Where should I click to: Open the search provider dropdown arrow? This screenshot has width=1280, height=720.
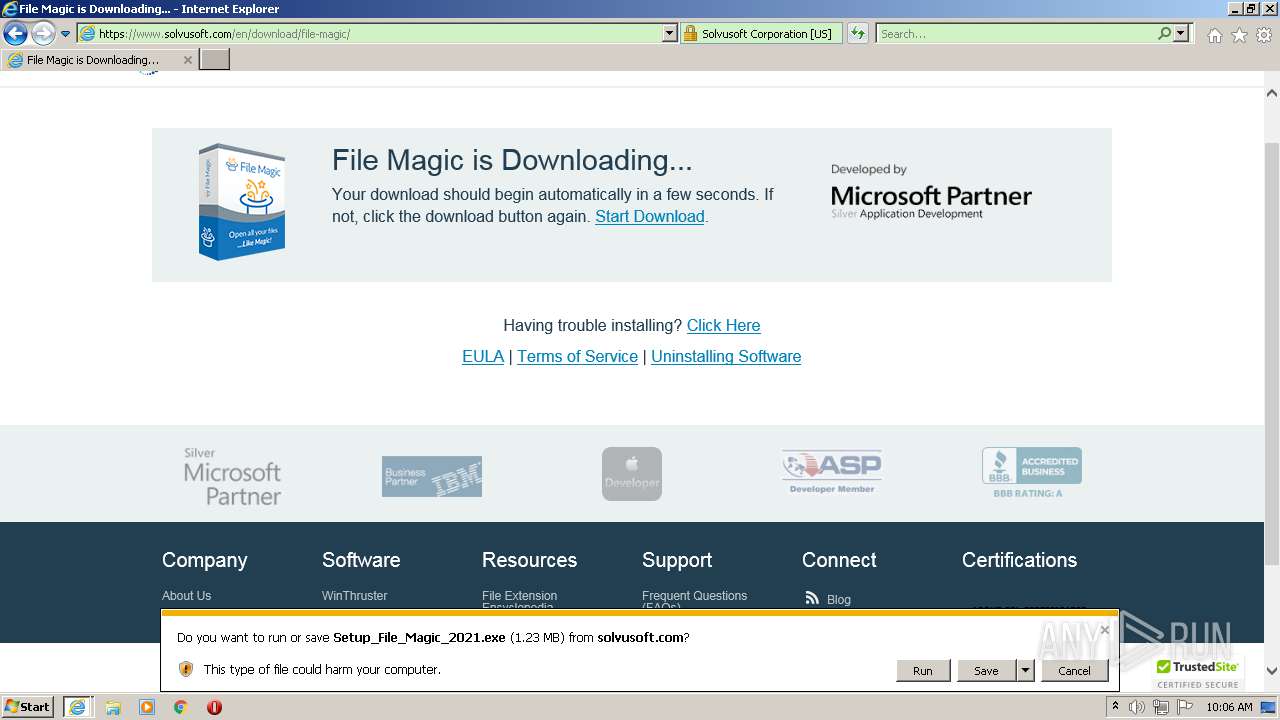point(1182,33)
